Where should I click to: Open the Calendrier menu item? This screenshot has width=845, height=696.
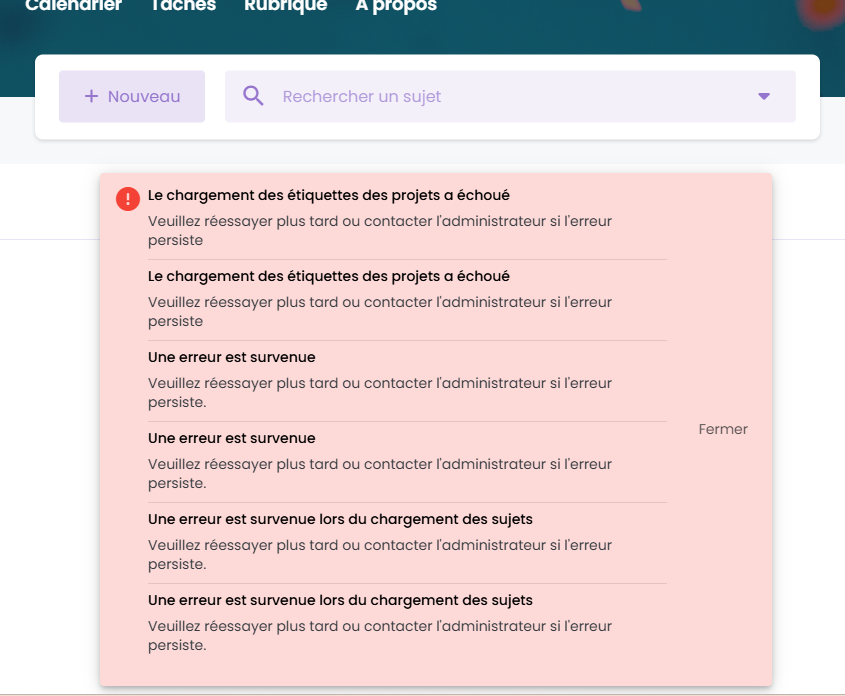tap(73, 6)
